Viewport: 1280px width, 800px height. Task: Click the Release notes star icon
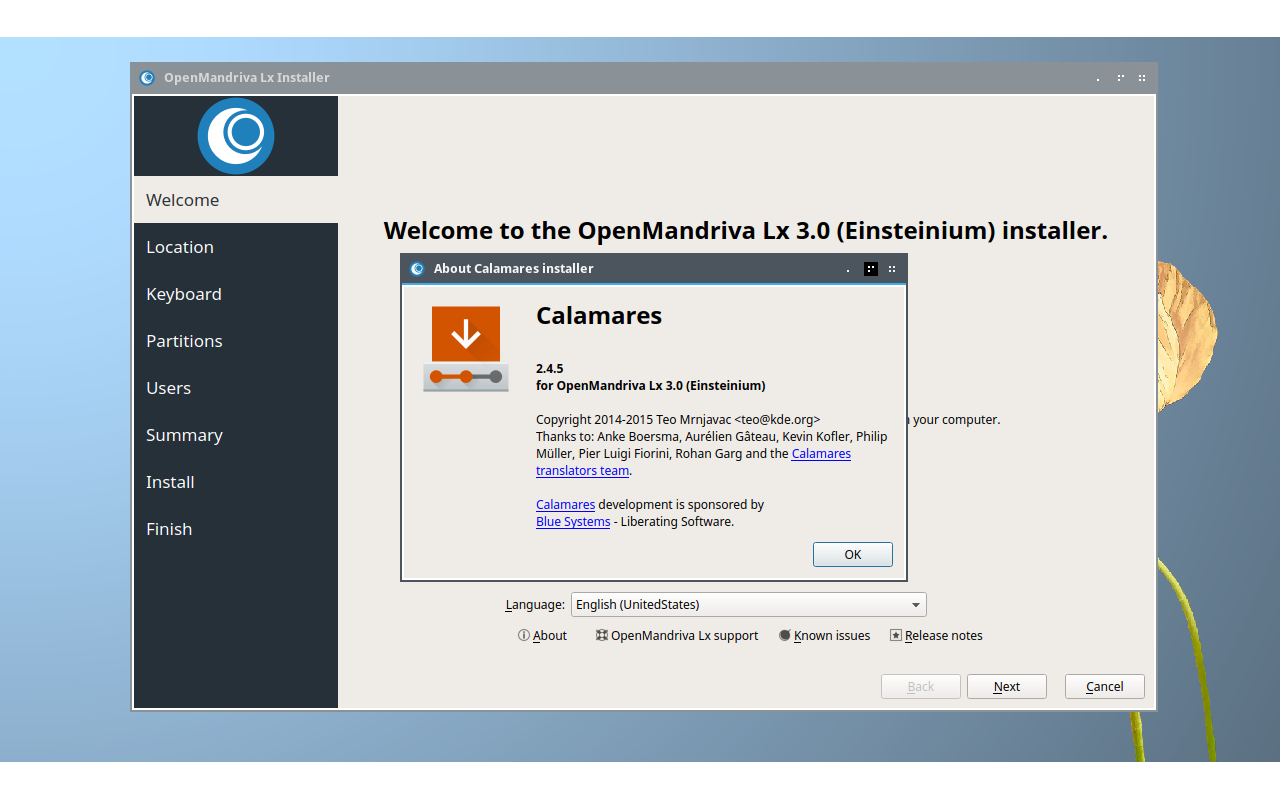[x=896, y=635]
